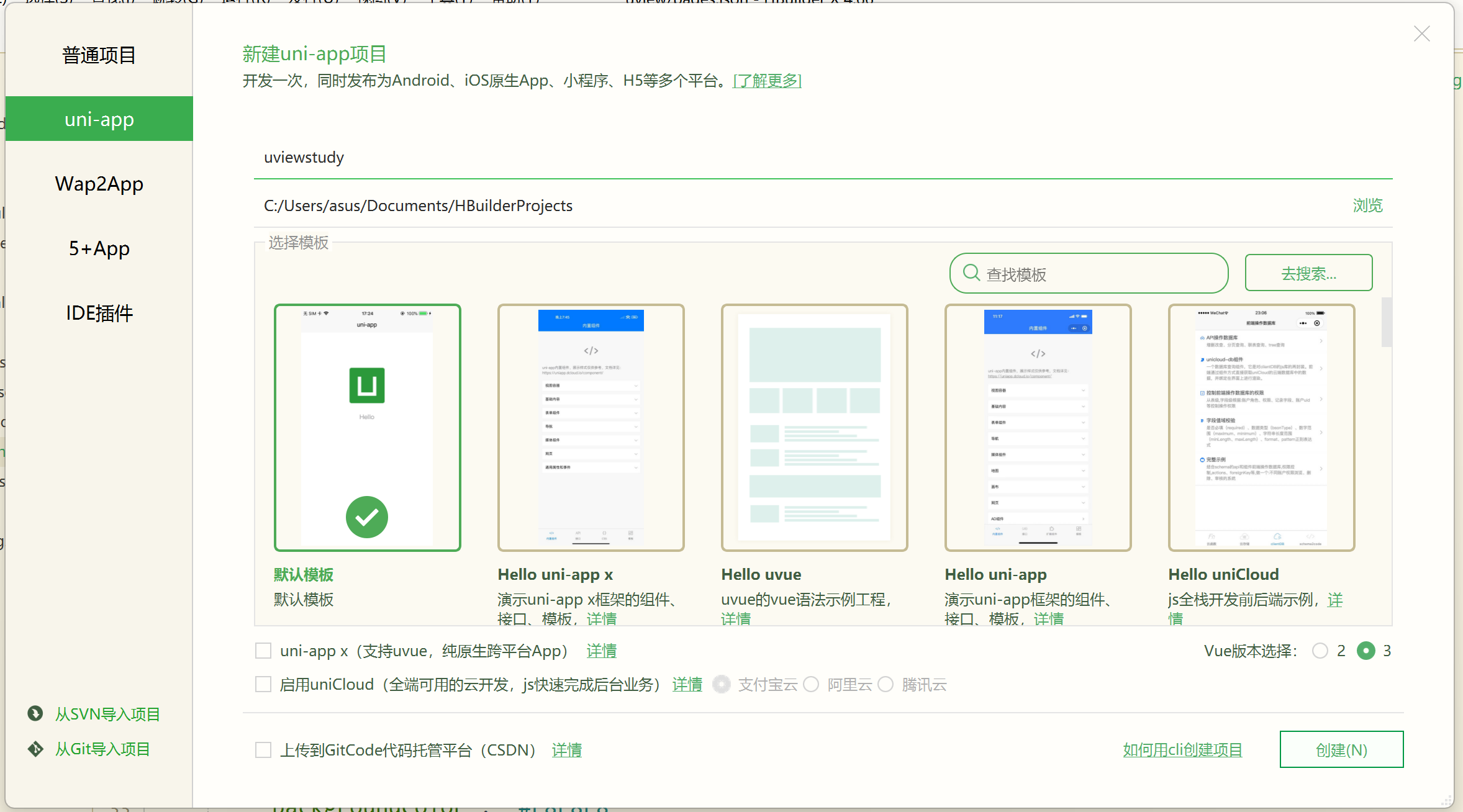
Task: Enable the 启用uniCloud checkbox
Action: pos(263,683)
